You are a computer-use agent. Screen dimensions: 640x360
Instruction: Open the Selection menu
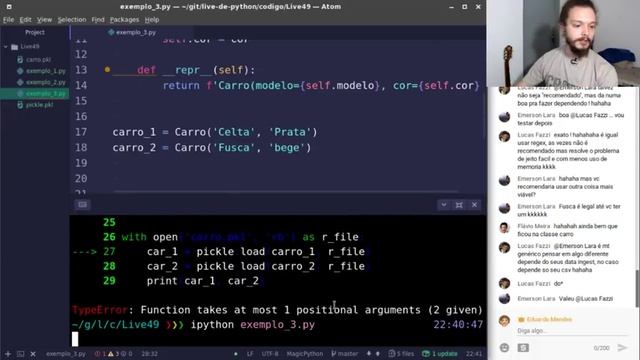[71, 20]
